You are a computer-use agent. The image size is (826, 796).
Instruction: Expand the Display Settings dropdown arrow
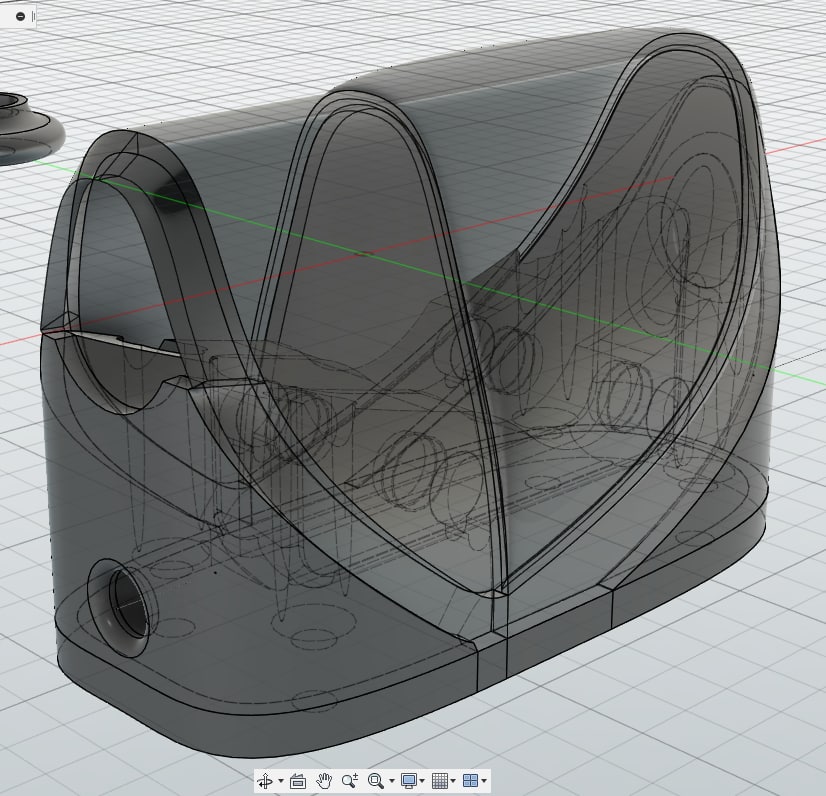422,781
